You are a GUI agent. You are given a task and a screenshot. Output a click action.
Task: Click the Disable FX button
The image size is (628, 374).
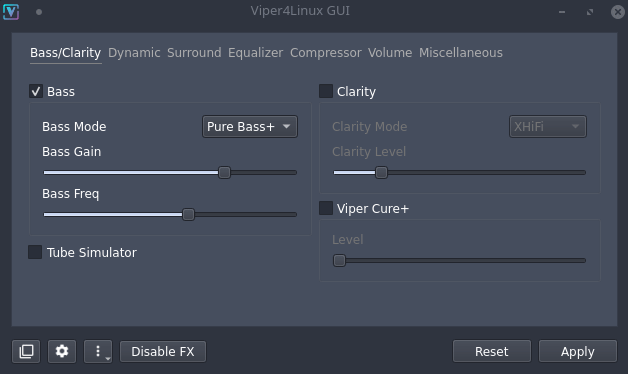click(x=163, y=352)
